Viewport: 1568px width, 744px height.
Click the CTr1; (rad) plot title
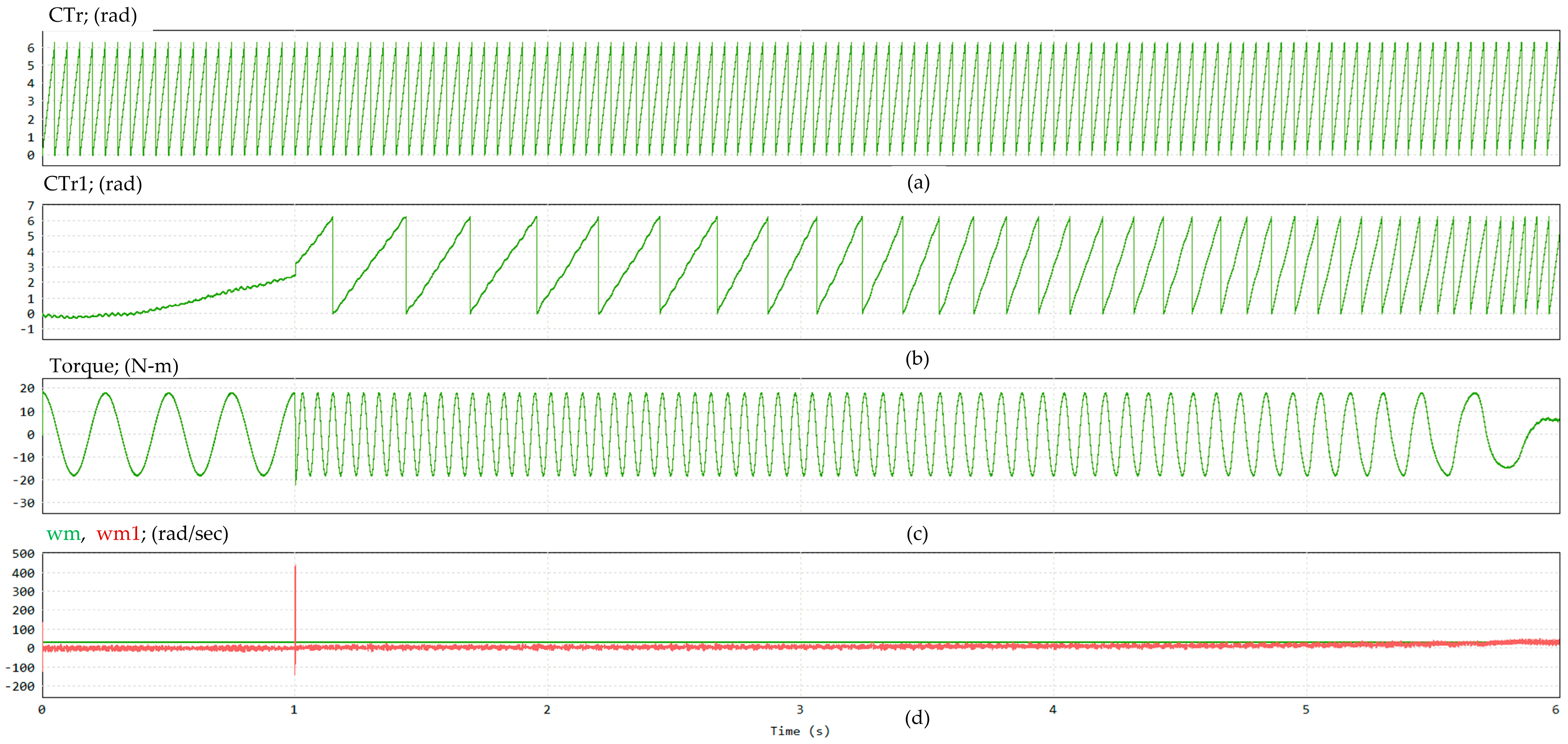point(93,184)
